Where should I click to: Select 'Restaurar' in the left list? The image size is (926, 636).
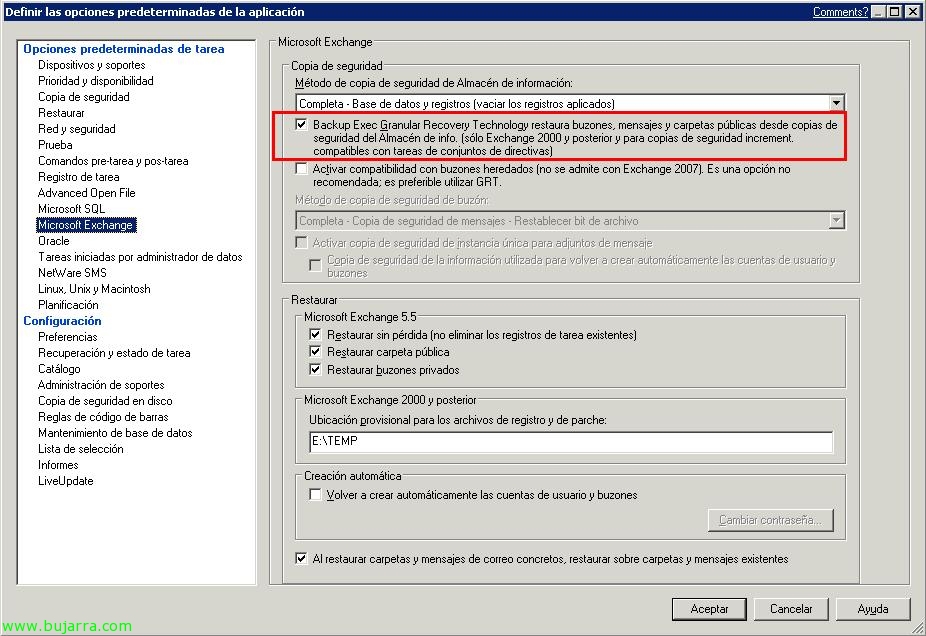point(61,113)
